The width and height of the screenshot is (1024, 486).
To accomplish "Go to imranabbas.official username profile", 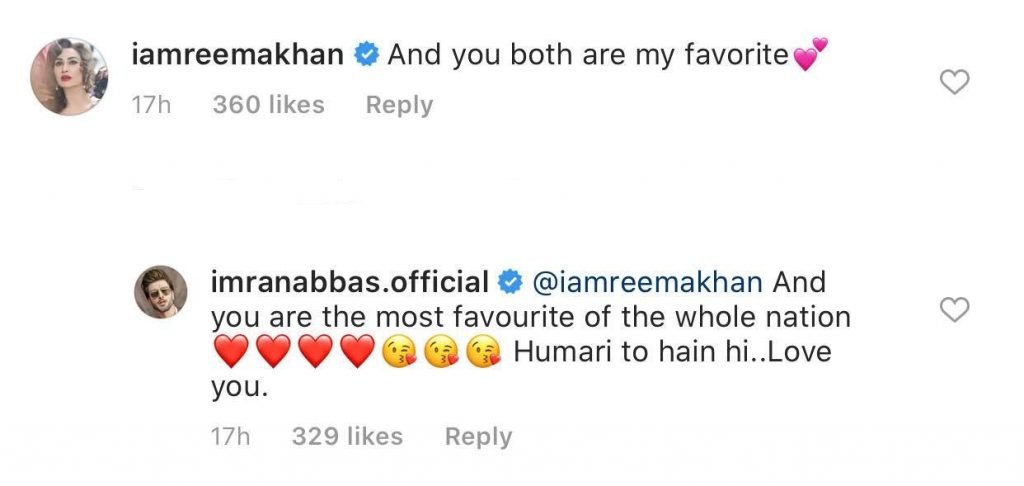I will coord(349,284).
